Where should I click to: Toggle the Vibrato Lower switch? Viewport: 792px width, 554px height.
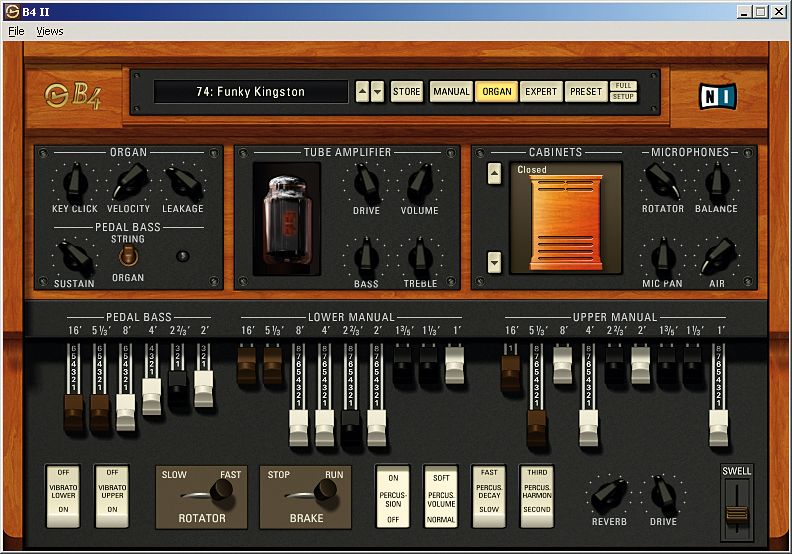[63, 496]
